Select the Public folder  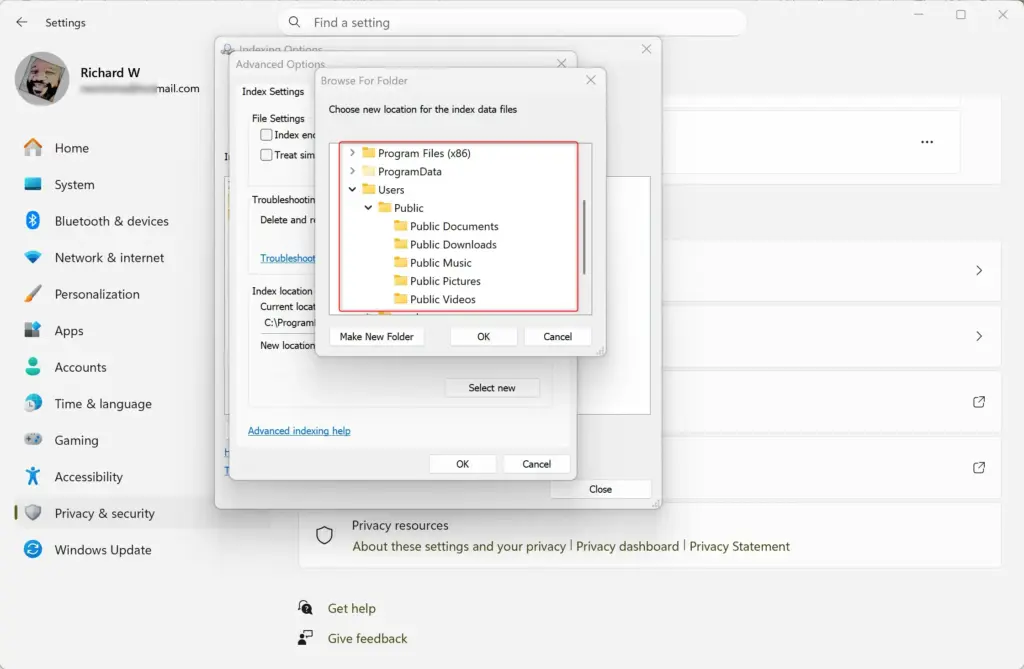pyautogui.click(x=409, y=208)
